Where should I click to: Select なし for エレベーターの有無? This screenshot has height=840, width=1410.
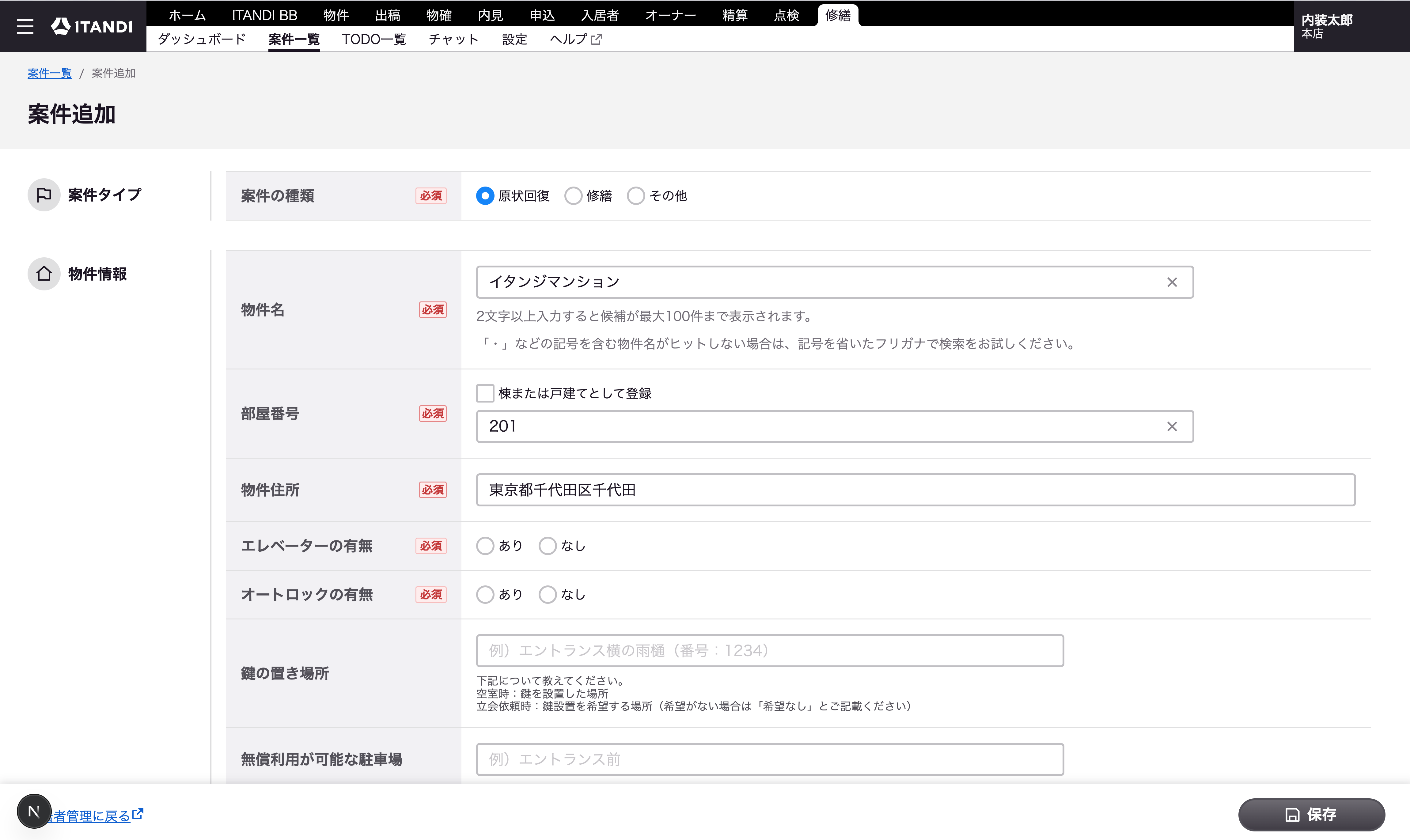[x=547, y=546]
